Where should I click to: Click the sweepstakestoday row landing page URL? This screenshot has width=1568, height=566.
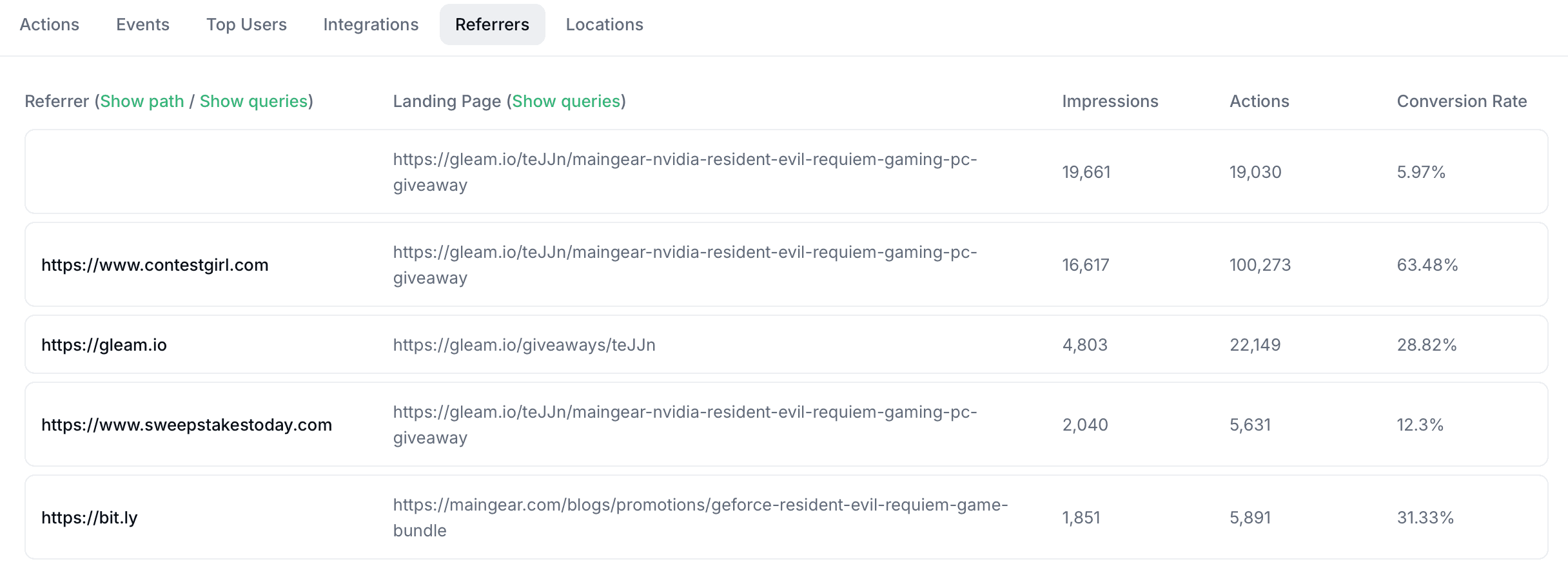click(x=685, y=425)
